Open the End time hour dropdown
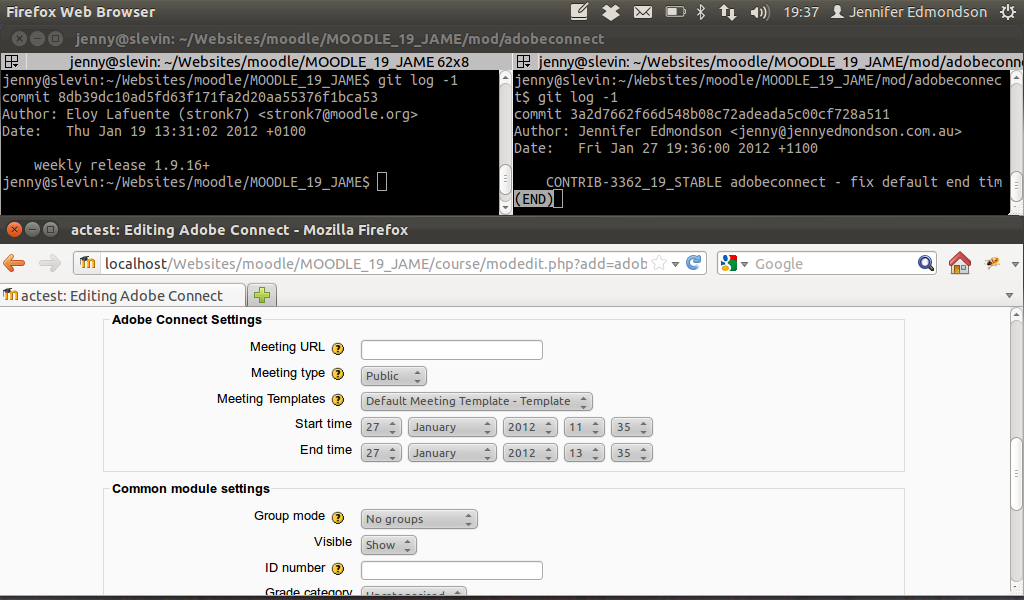The height and width of the screenshot is (600, 1024). pos(584,453)
